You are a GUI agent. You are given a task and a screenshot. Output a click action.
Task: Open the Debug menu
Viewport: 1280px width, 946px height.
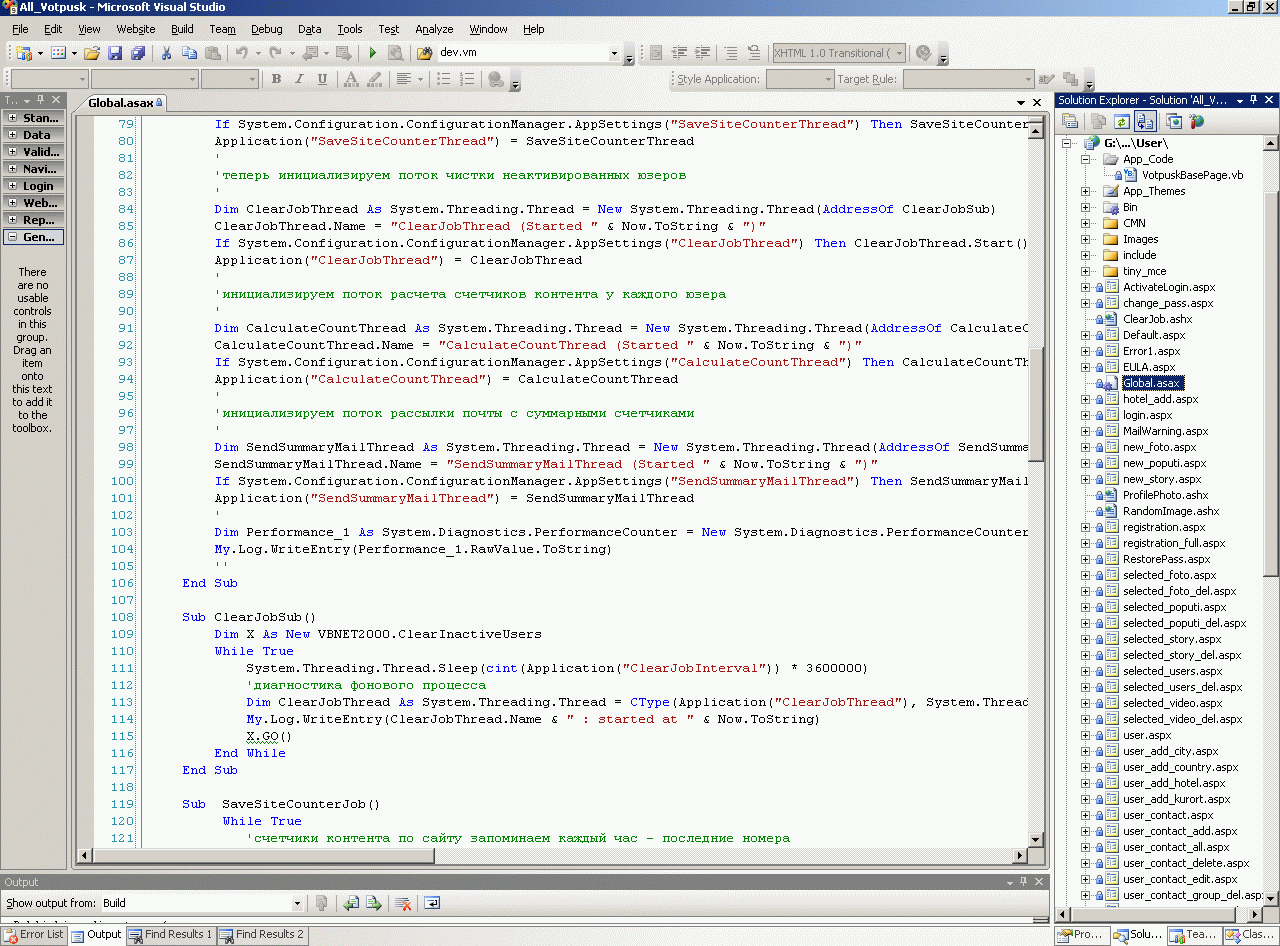[266, 29]
